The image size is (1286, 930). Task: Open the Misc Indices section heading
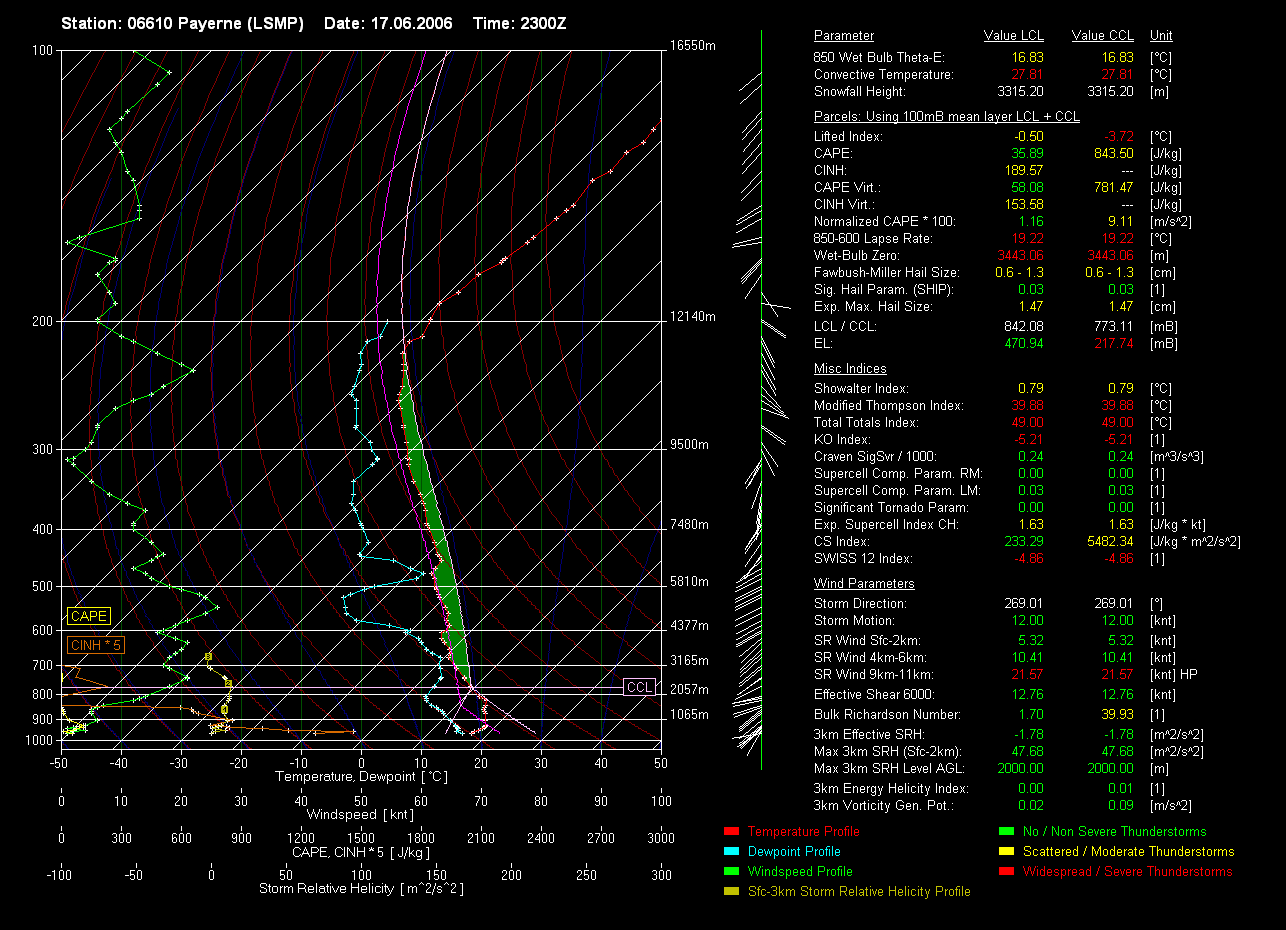point(850,369)
